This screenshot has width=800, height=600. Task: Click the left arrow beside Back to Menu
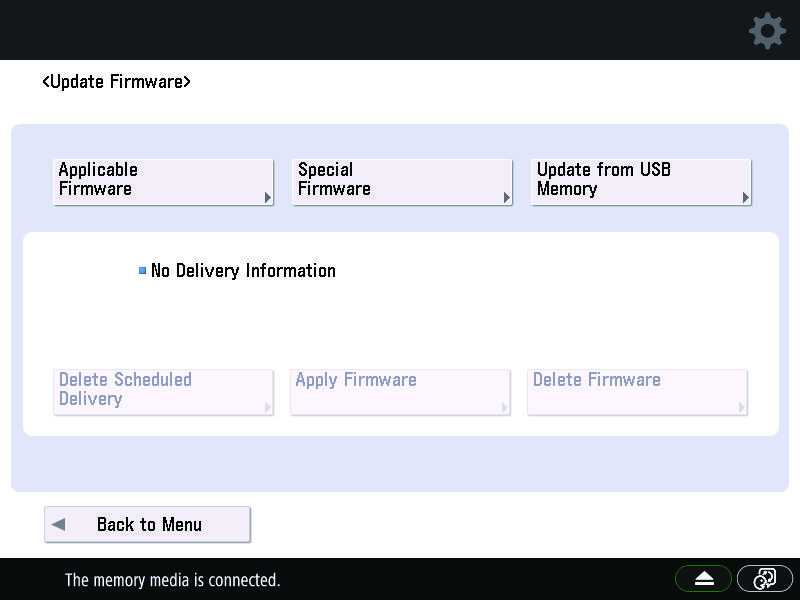(x=59, y=524)
